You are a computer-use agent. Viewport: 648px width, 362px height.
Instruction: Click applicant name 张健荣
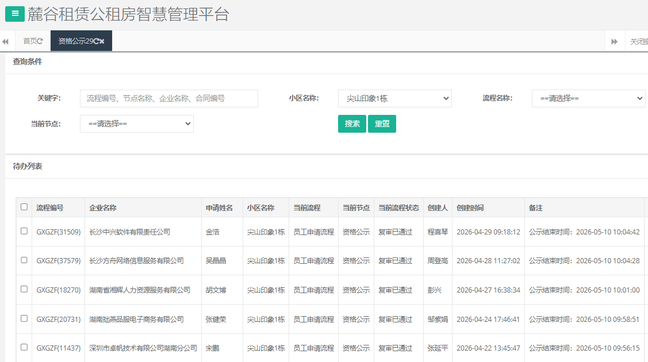(x=216, y=319)
